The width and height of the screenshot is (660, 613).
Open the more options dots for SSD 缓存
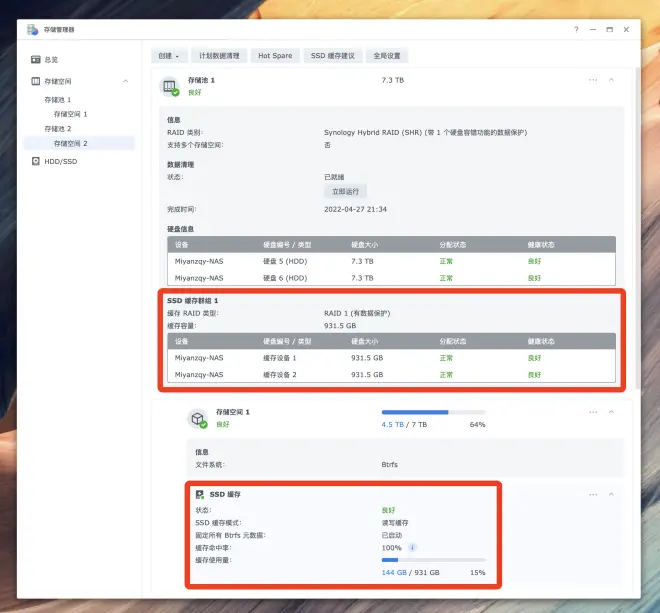593,494
